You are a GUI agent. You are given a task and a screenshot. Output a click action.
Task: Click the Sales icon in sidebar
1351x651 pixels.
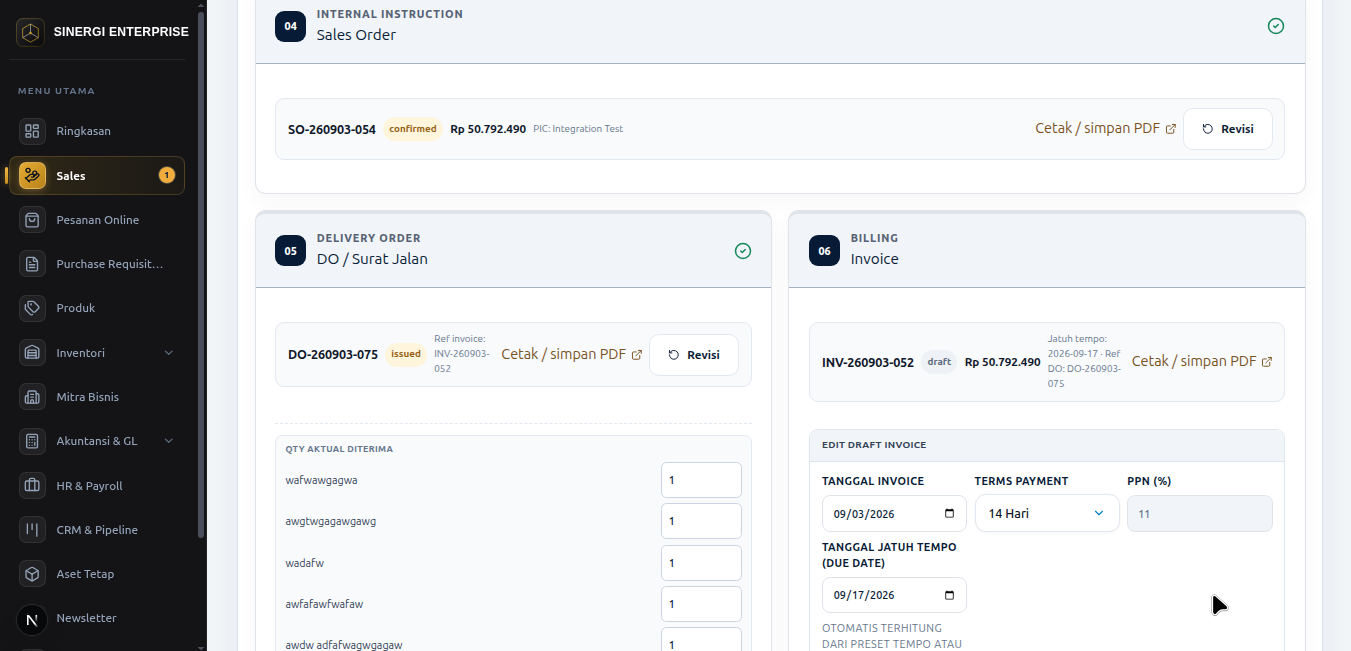32,175
